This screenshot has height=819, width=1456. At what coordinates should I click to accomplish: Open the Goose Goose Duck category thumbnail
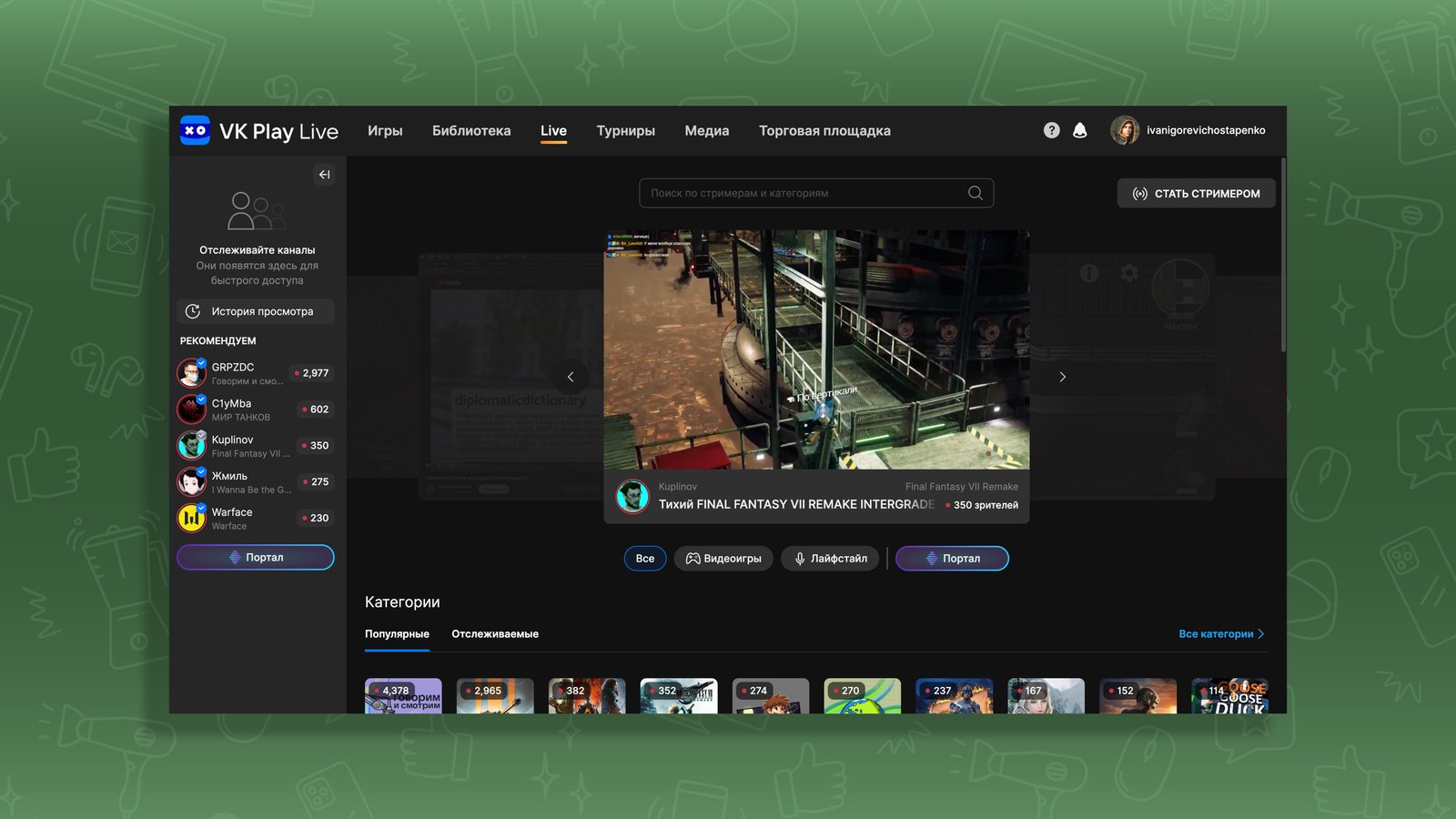click(1230, 696)
